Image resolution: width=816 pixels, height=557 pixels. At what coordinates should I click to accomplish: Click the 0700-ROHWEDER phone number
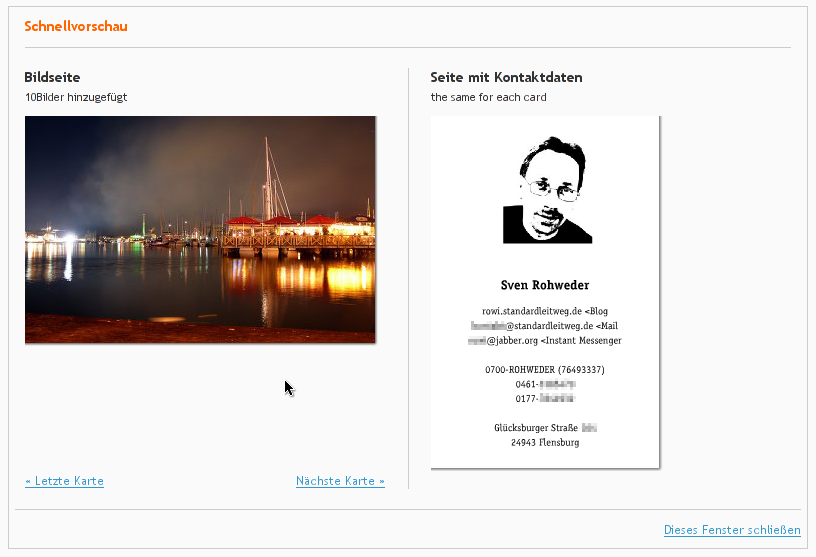pyautogui.click(x=545, y=370)
